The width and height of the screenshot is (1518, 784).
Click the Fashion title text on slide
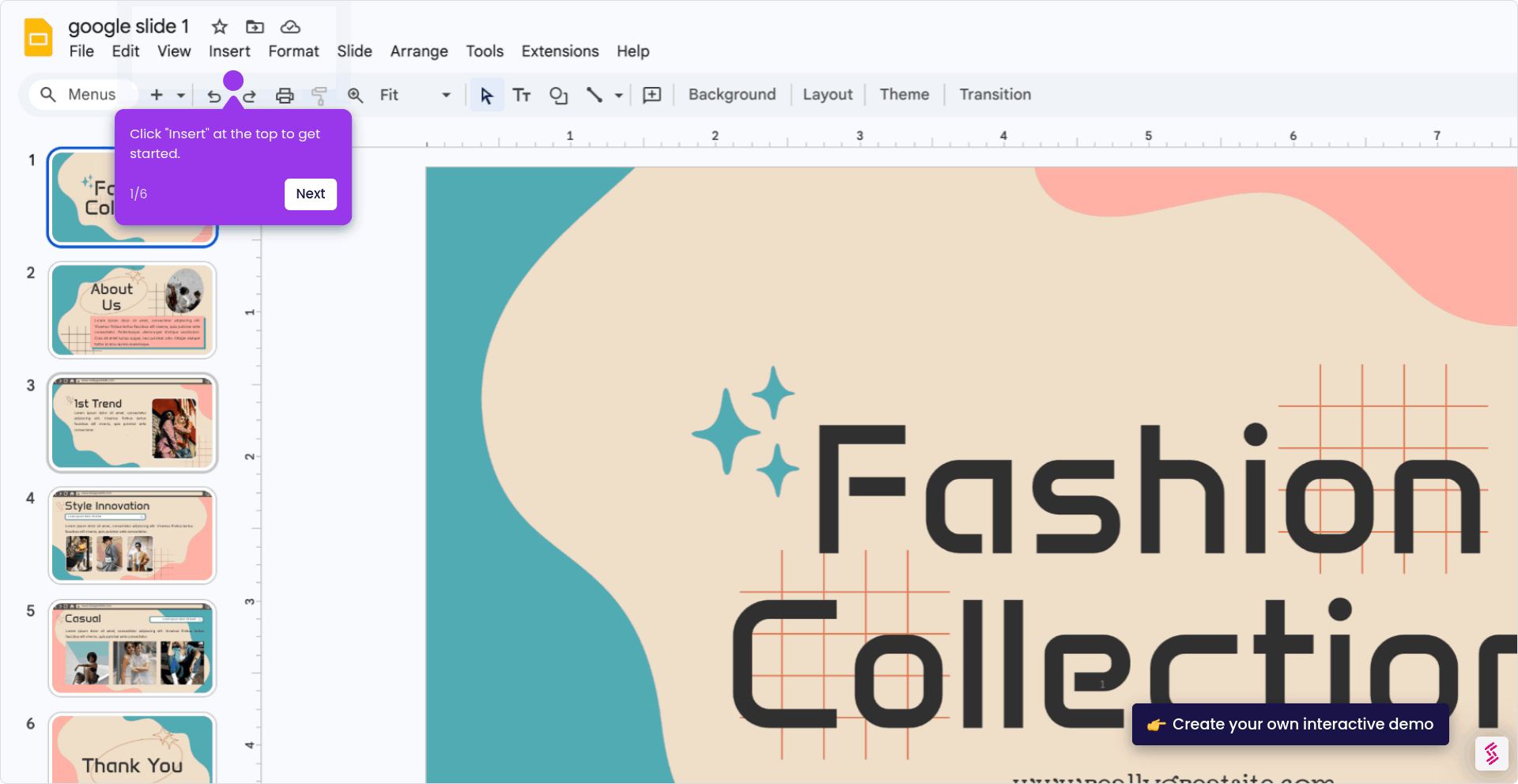coord(1150,488)
